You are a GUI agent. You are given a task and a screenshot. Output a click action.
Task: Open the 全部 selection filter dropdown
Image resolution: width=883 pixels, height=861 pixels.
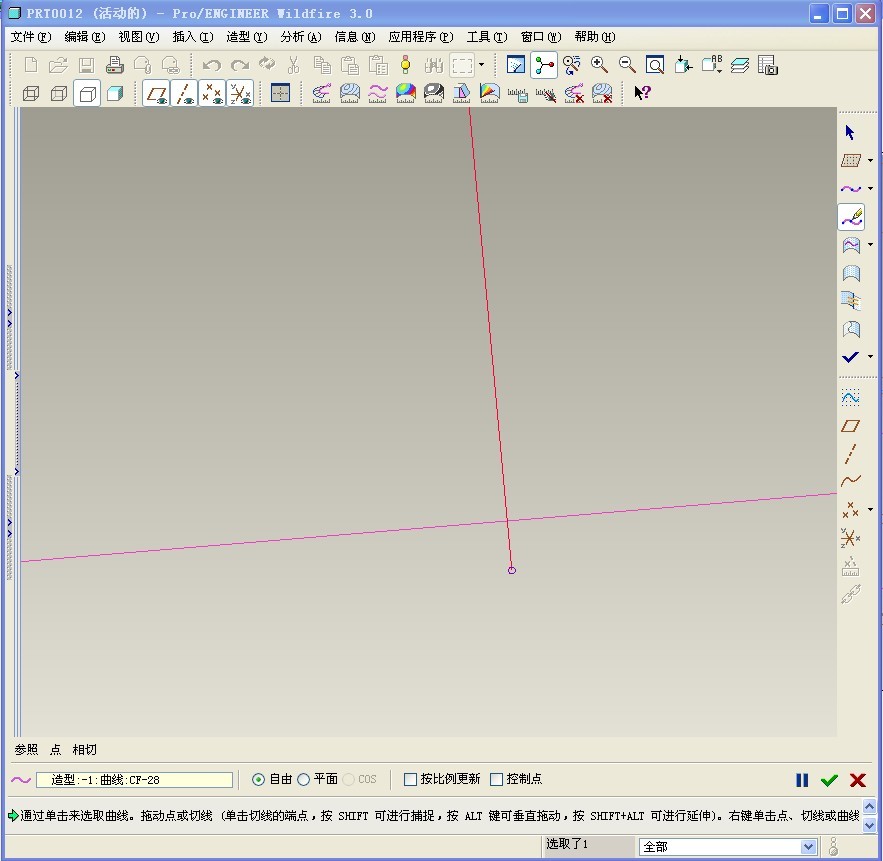[x=808, y=846]
